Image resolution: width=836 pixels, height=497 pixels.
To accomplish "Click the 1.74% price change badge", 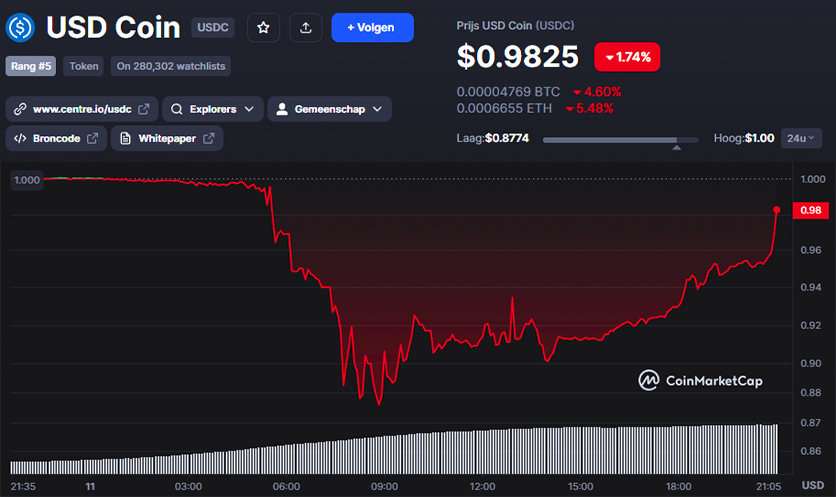I will [x=627, y=57].
